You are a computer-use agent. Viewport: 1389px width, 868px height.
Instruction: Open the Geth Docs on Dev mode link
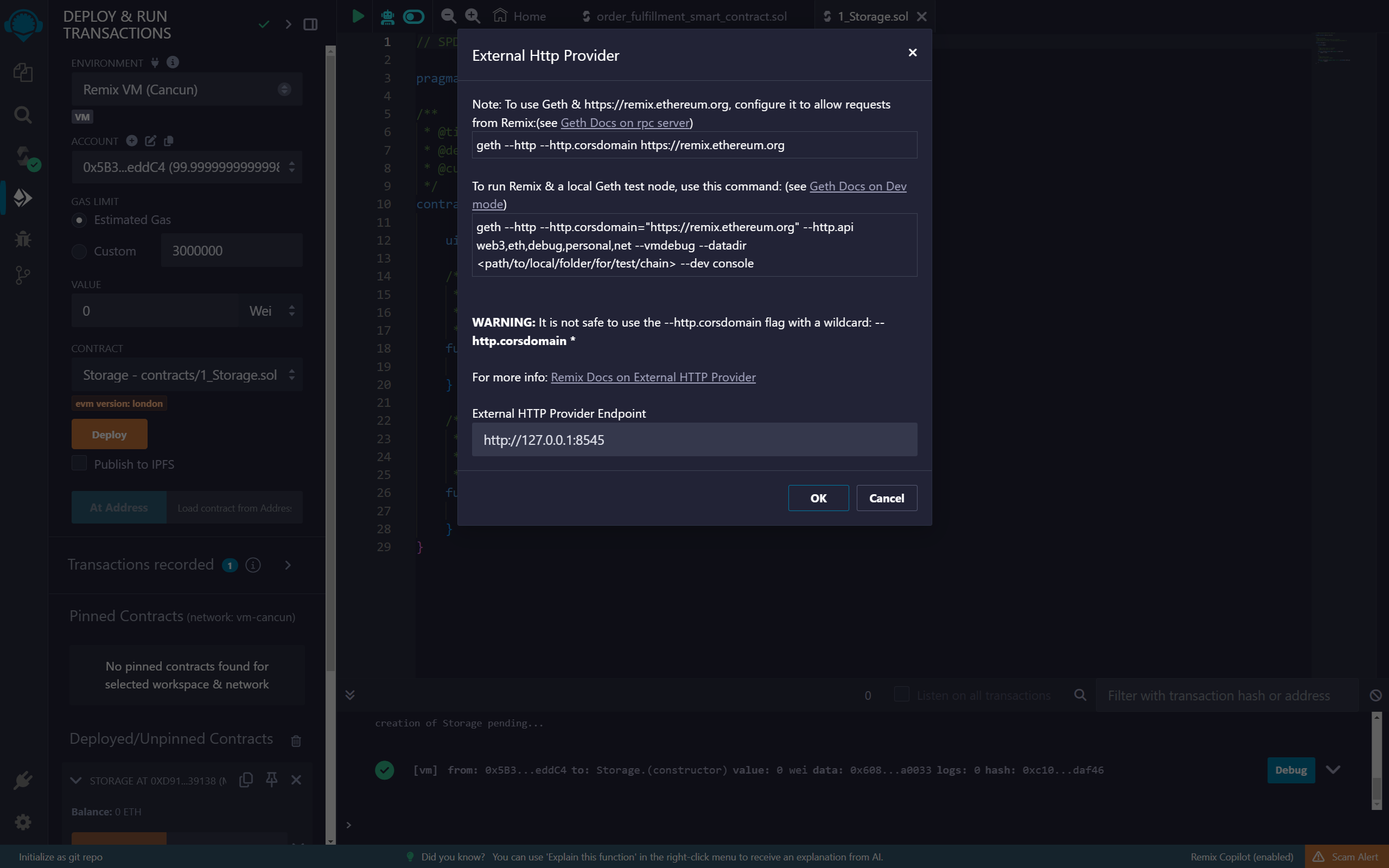857,186
